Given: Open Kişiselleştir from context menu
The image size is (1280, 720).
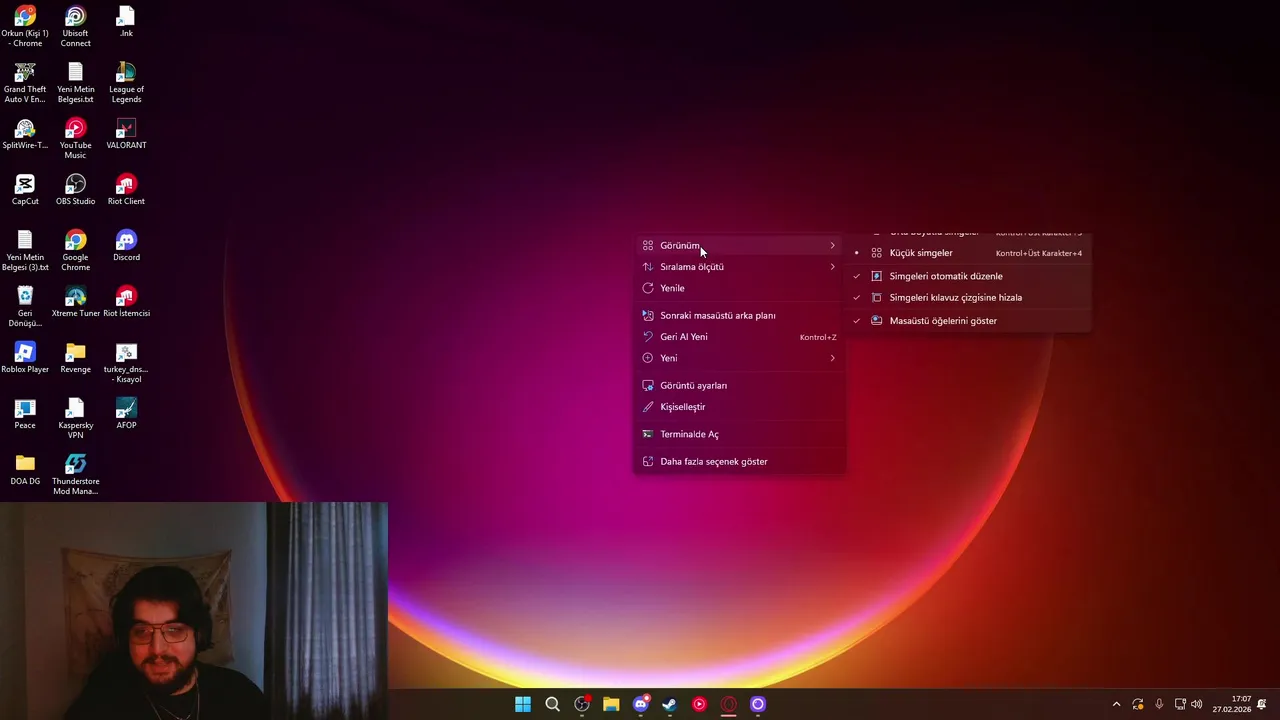Looking at the screenshot, I should 740,407.
